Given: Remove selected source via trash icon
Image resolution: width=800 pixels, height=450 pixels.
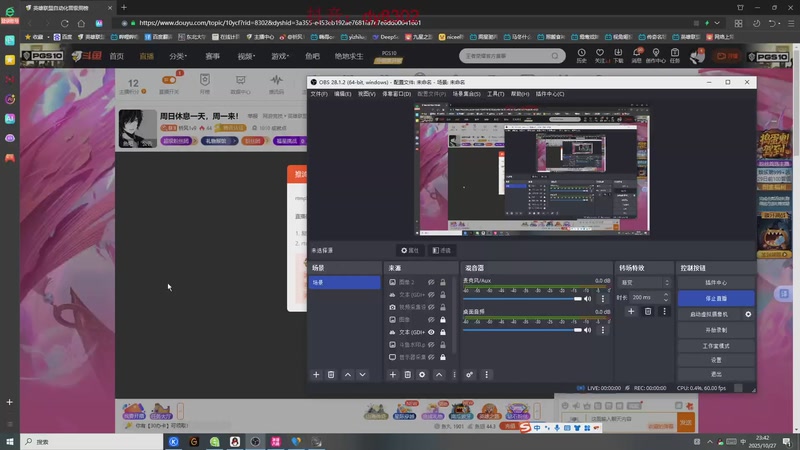Looking at the screenshot, I should (407, 374).
